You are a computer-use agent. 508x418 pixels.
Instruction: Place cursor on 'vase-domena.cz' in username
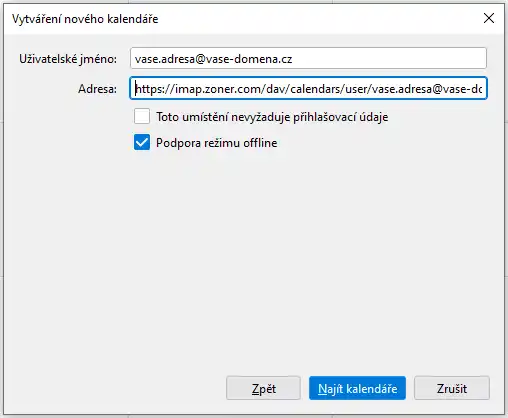coord(249,59)
